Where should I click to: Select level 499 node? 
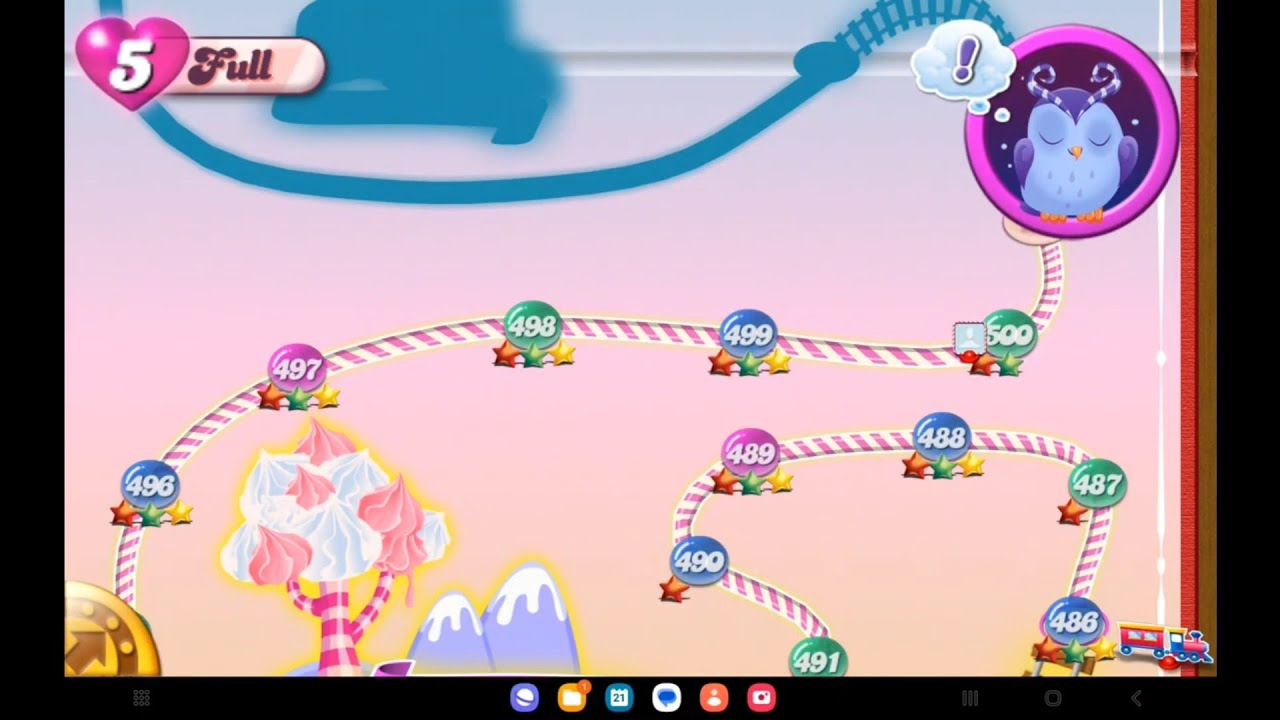coord(748,334)
